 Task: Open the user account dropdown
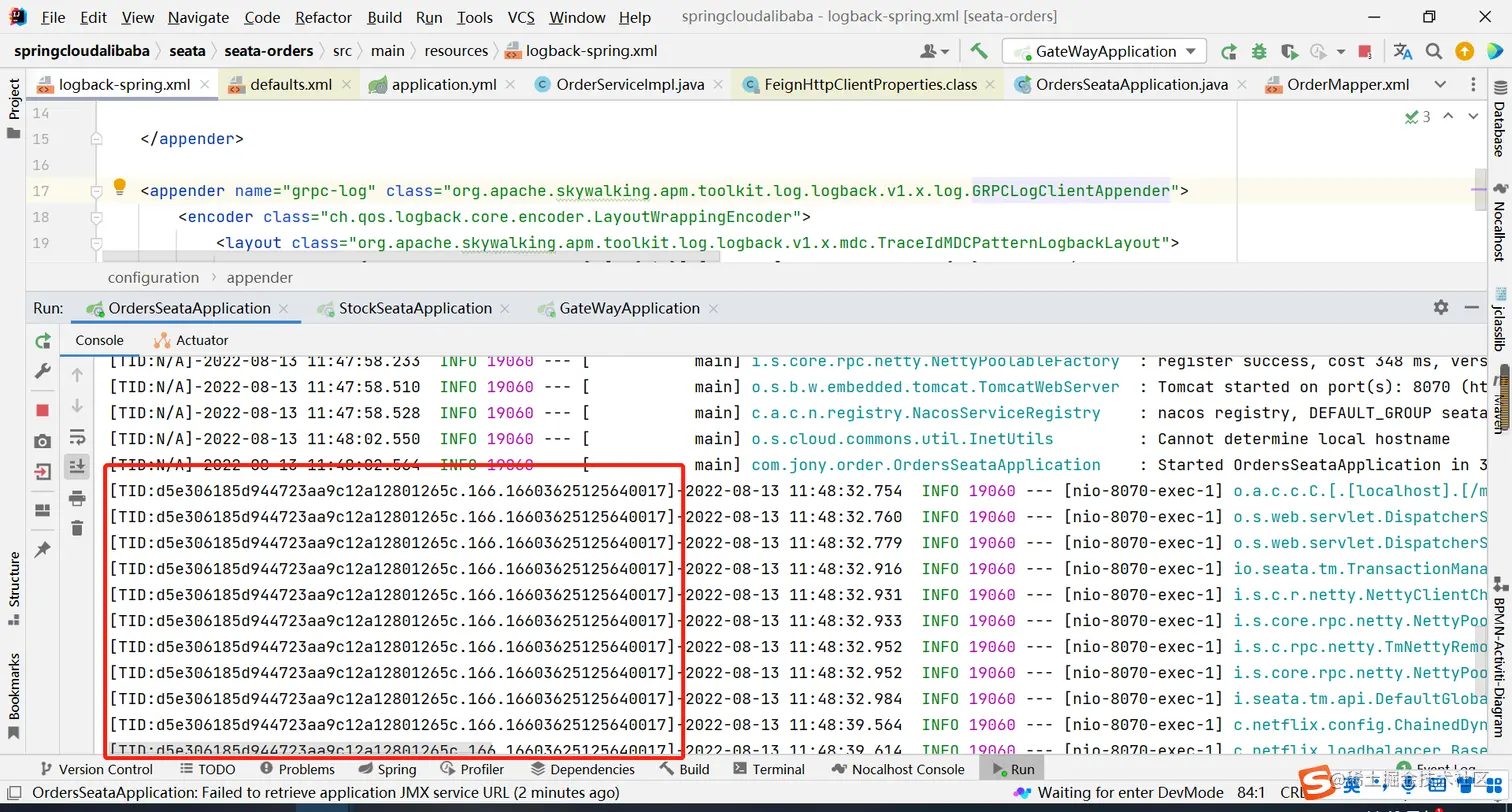tap(933, 51)
